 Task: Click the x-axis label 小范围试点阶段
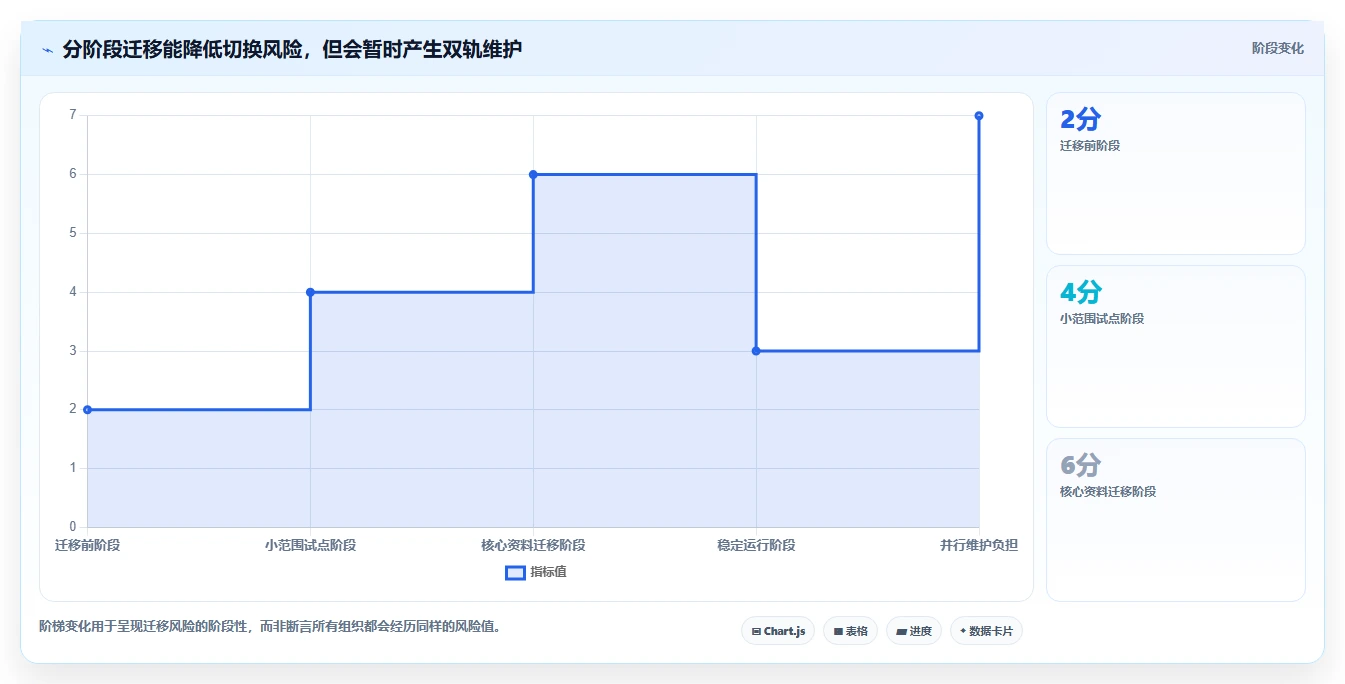tap(310, 545)
